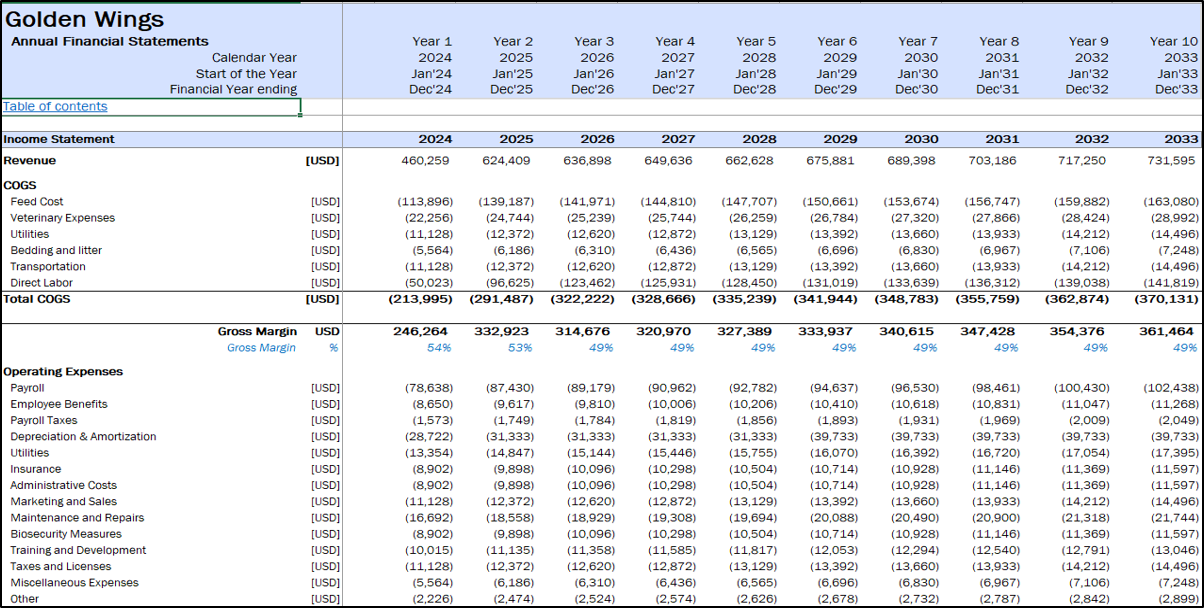This screenshot has height=608, width=1204.
Task: Click the 2033 Revenue value 731,595
Action: tap(1172, 160)
